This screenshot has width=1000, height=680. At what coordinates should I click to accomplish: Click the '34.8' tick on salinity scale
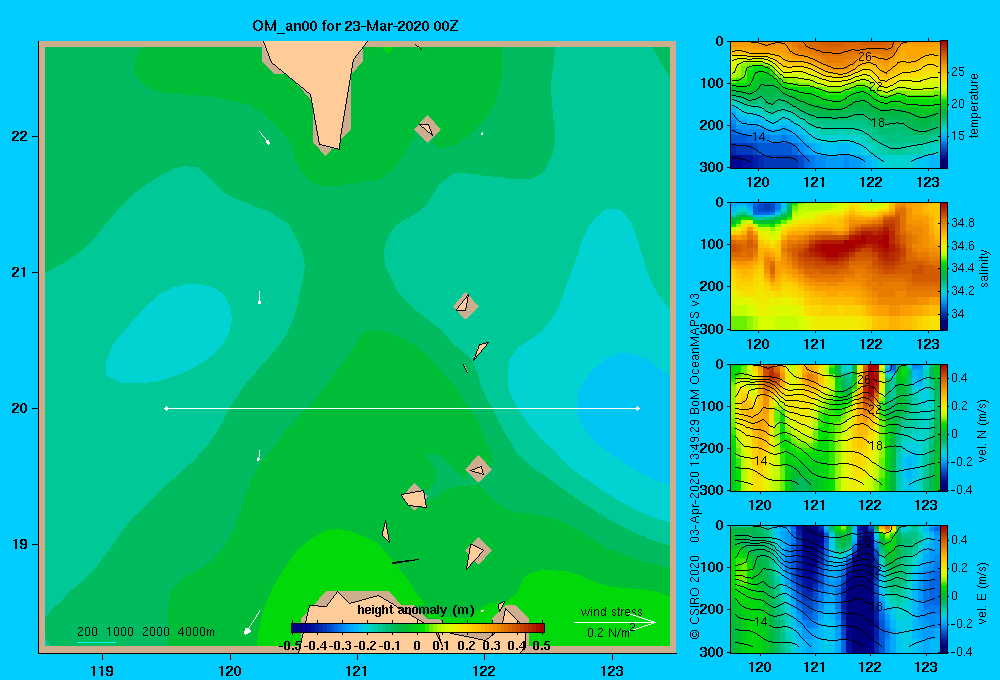(x=962, y=223)
